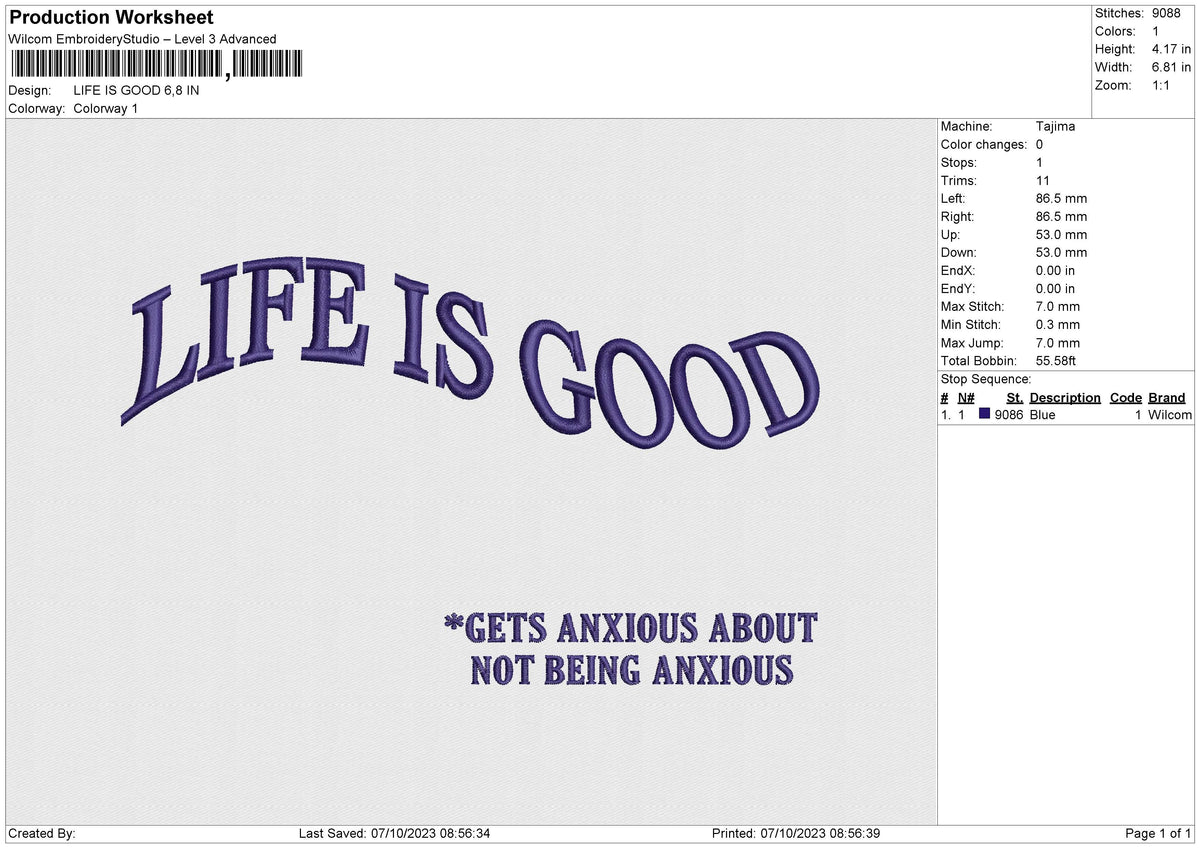
Task: Click the Zoom value 1:1
Action: coord(1162,85)
